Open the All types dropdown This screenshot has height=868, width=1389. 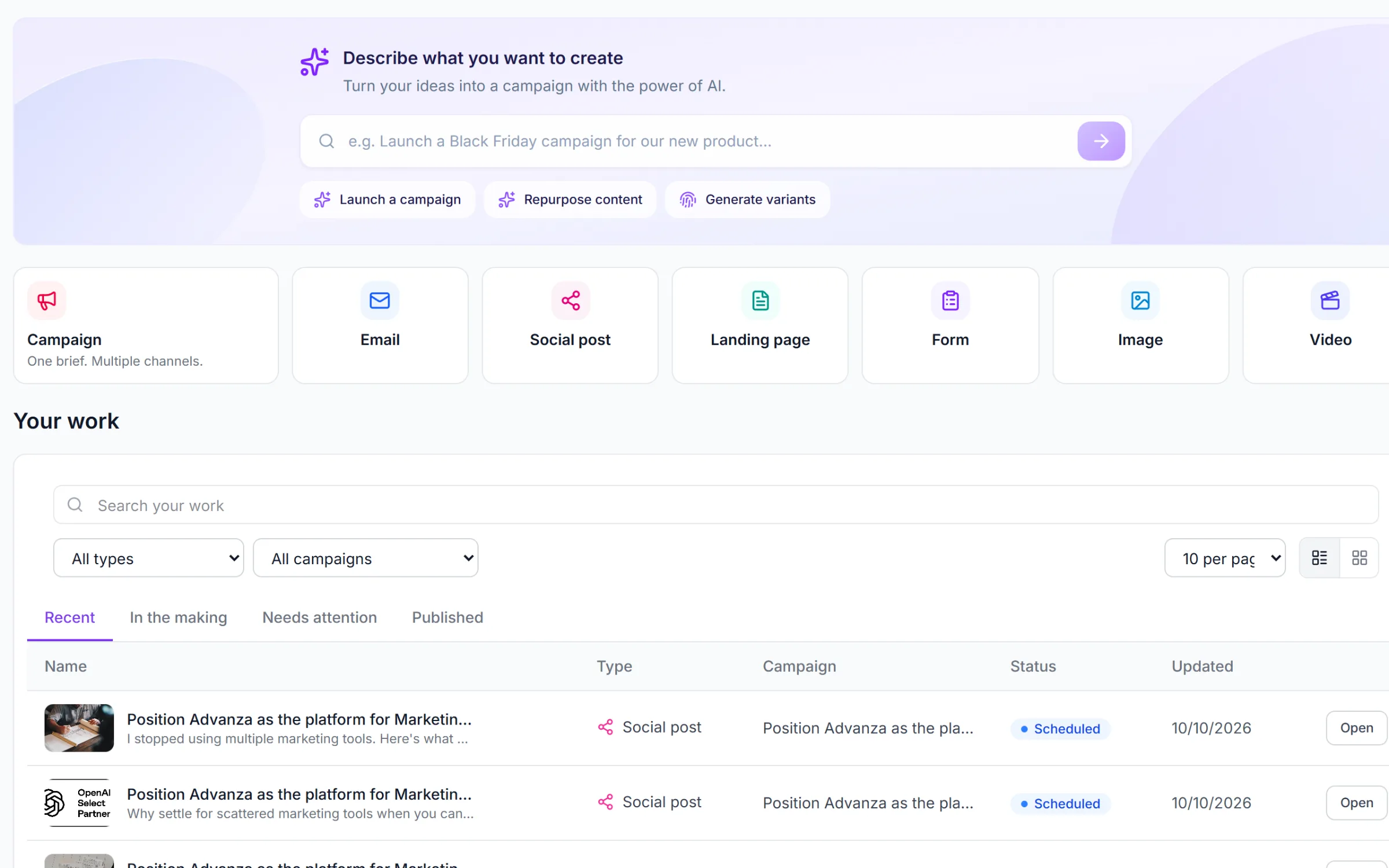tap(149, 558)
